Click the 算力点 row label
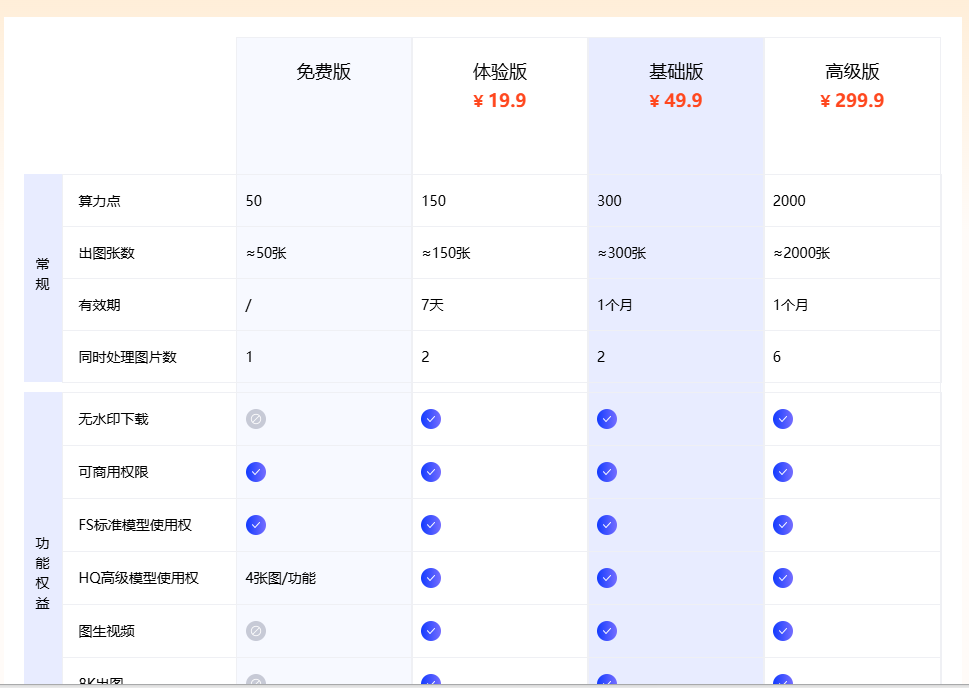969x688 pixels. coord(100,201)
